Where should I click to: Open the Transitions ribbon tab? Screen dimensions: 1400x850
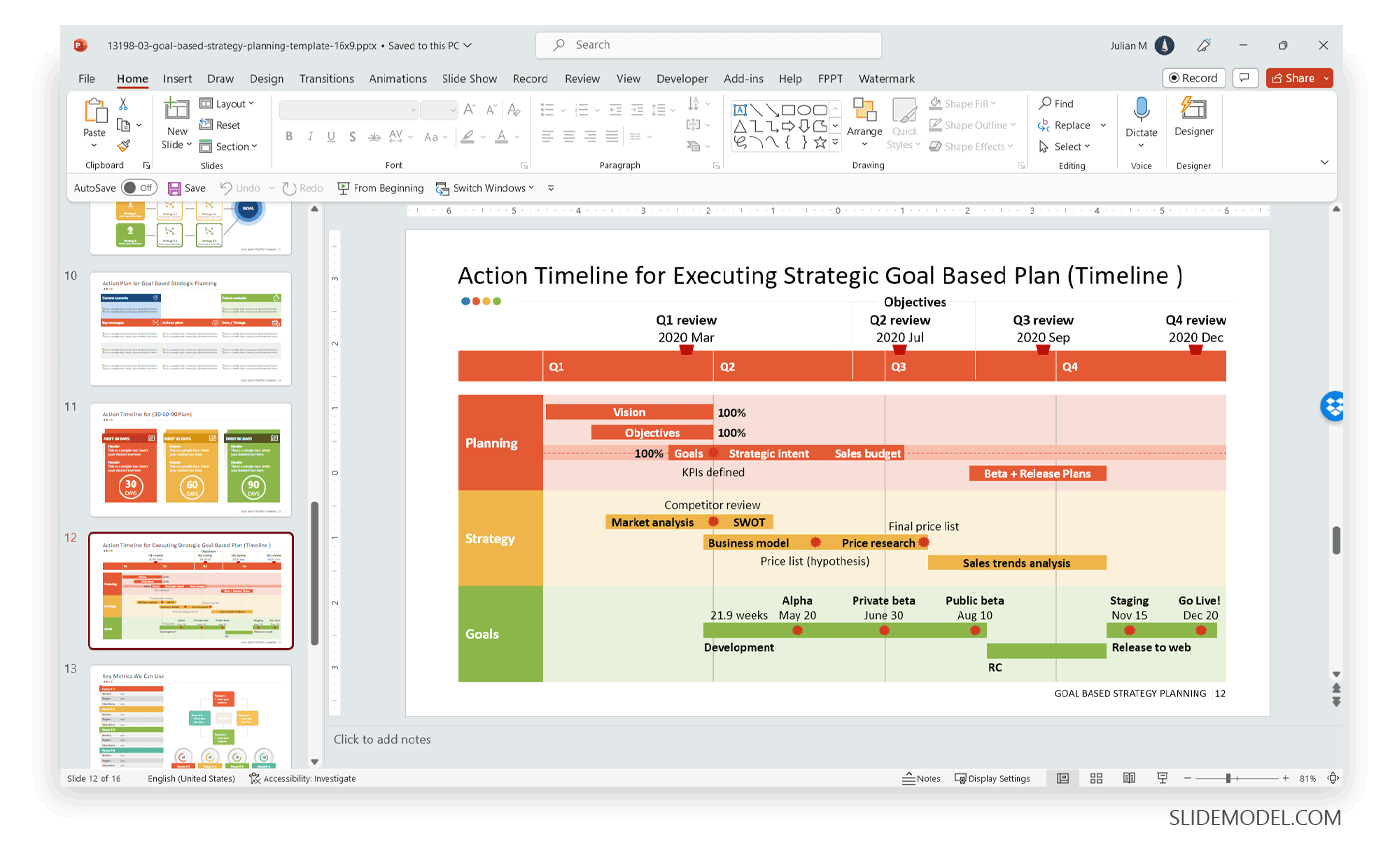tap(326, 79)
